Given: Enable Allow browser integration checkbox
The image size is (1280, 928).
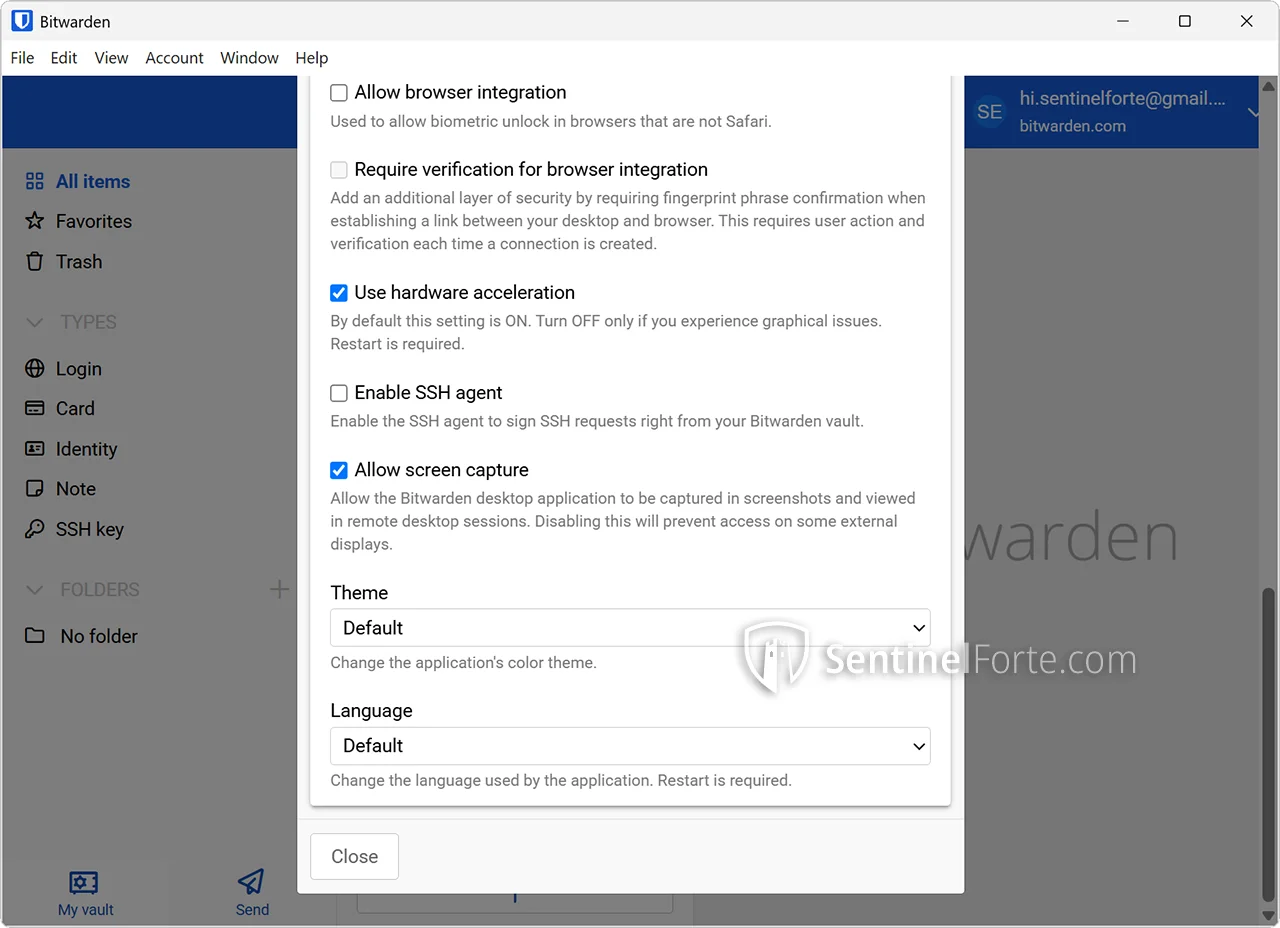Looking at the screenshot, I should pos(339,93).
